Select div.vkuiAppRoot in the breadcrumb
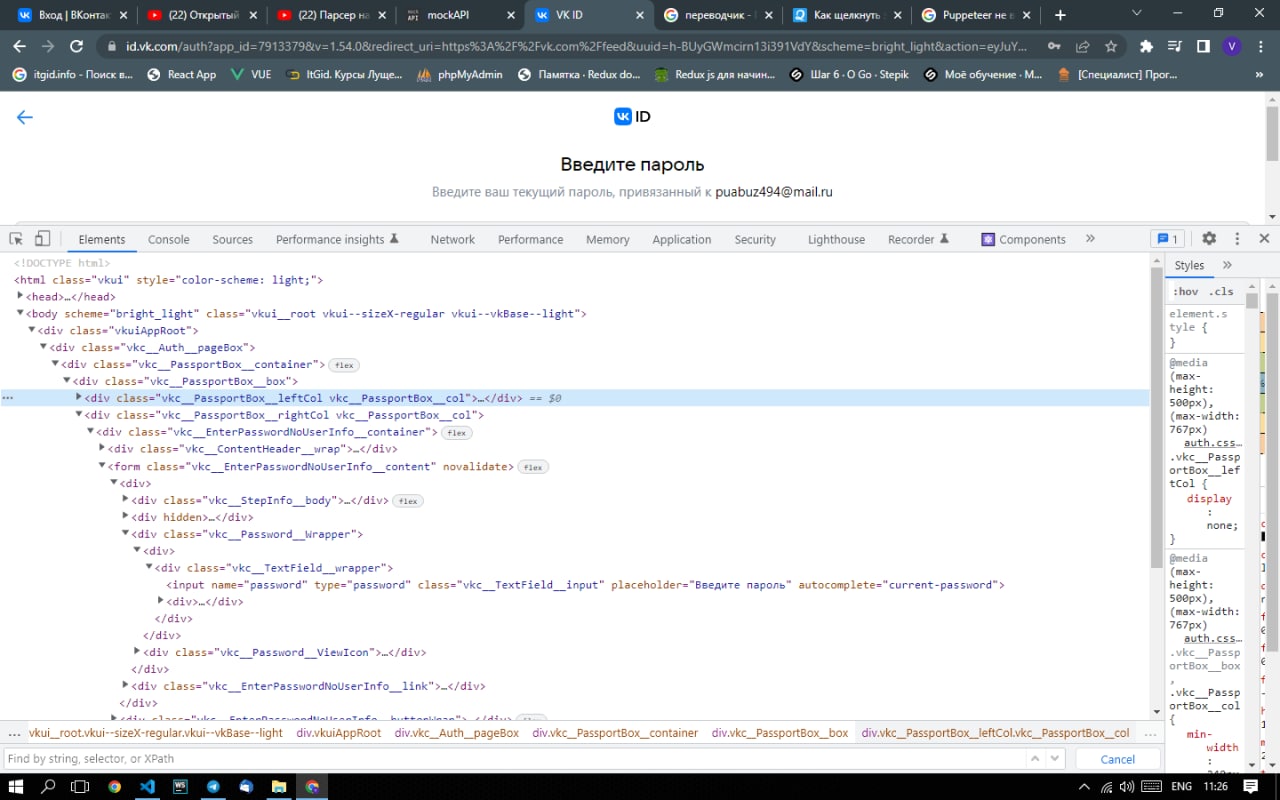 (x=339, y=733)
